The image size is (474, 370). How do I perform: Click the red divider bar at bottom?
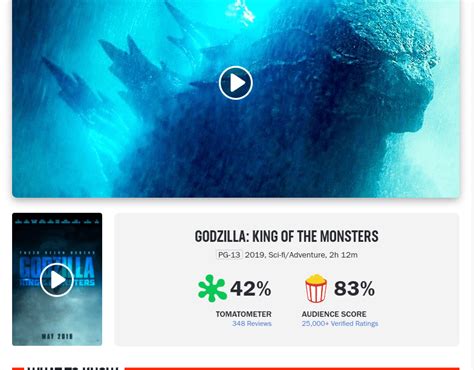[x=292, y=369]
